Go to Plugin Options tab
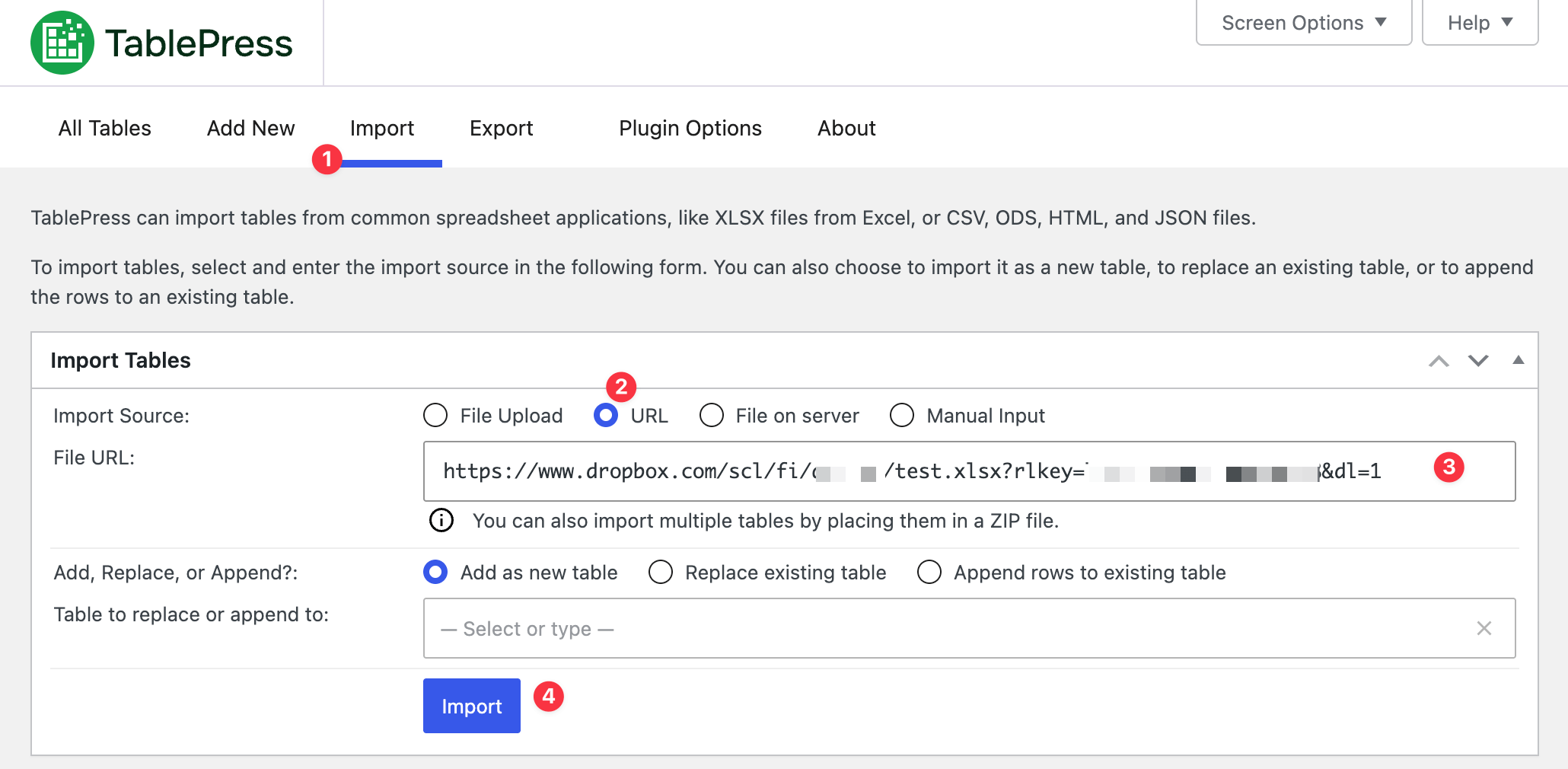Screen dimensions: 1568x769 point(690,128)
